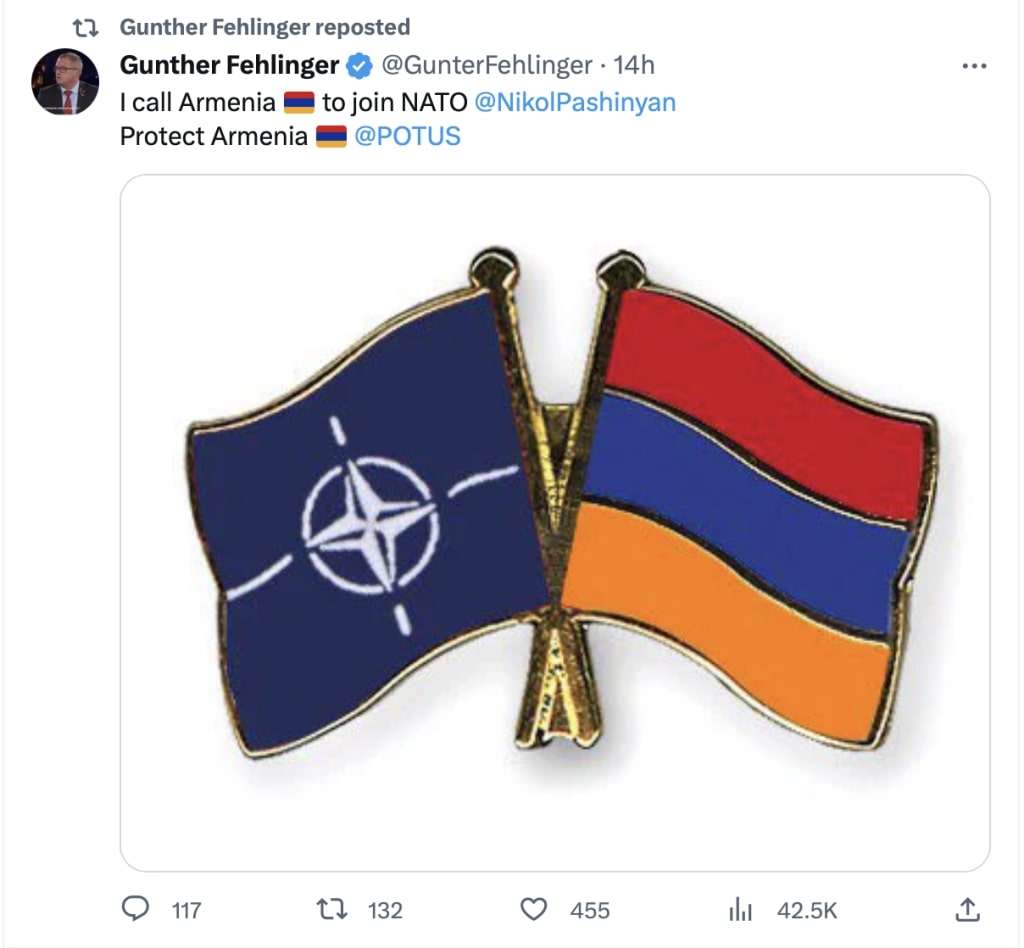Click the 455 likes count
1024x948 pixels.
coord(590,910)
